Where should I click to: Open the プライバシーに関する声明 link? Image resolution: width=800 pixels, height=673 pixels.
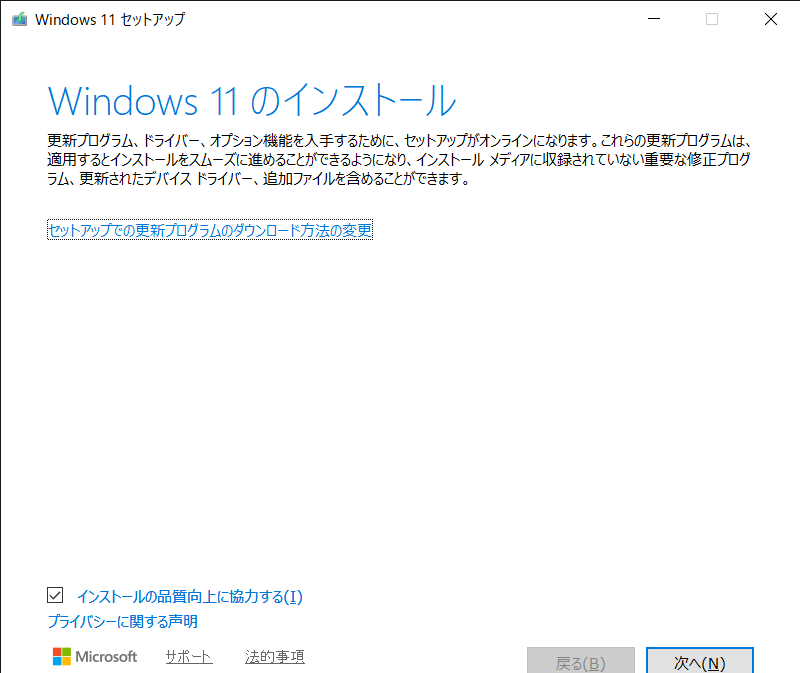point(122,621)
